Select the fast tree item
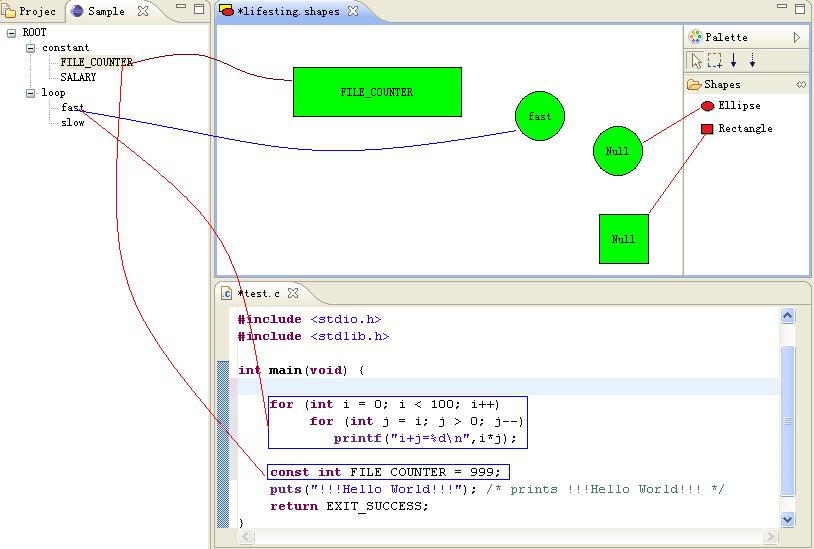 [72, 107]
